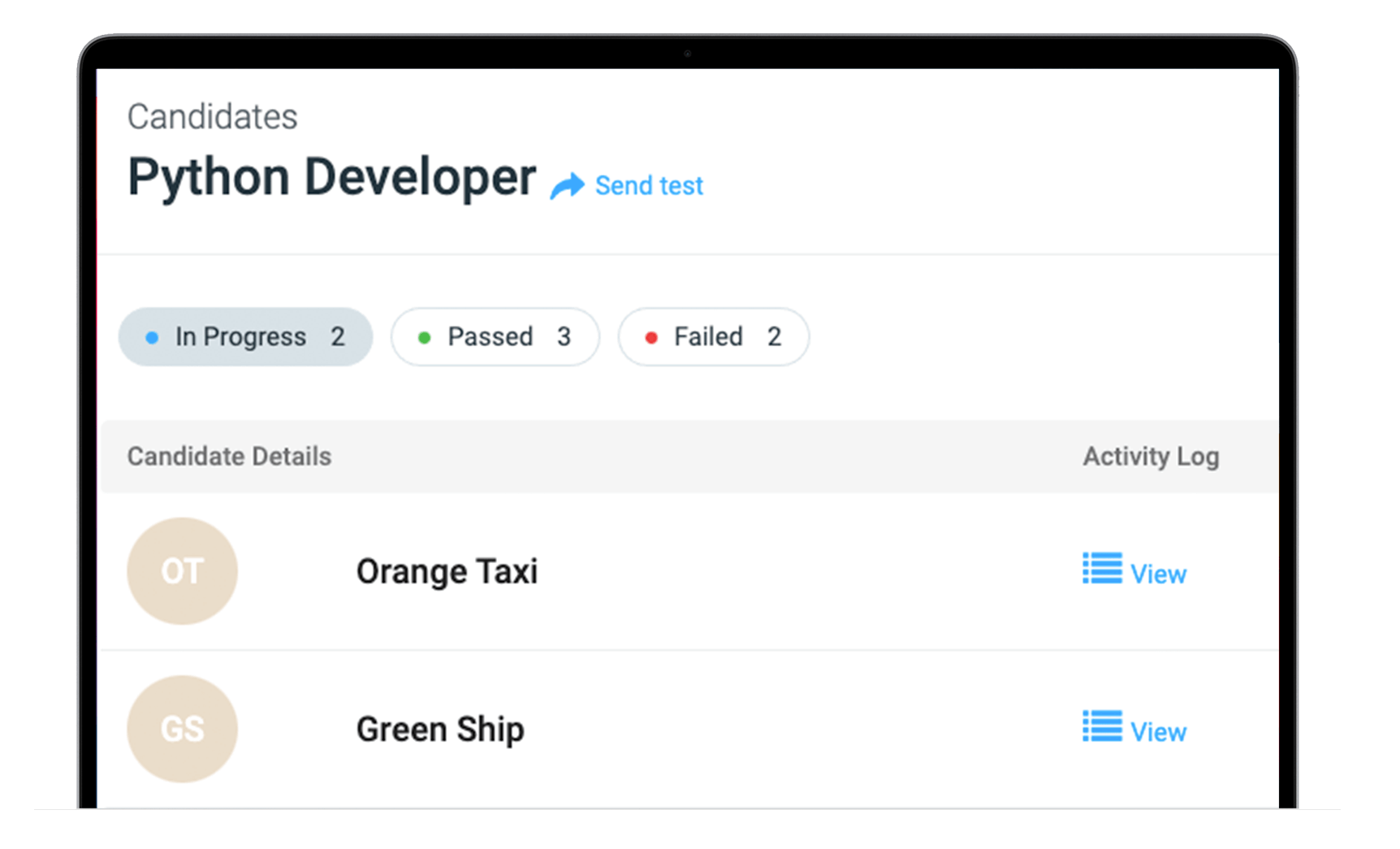Click the OT avatar circle
The image size is (1400, 849).
182,571
